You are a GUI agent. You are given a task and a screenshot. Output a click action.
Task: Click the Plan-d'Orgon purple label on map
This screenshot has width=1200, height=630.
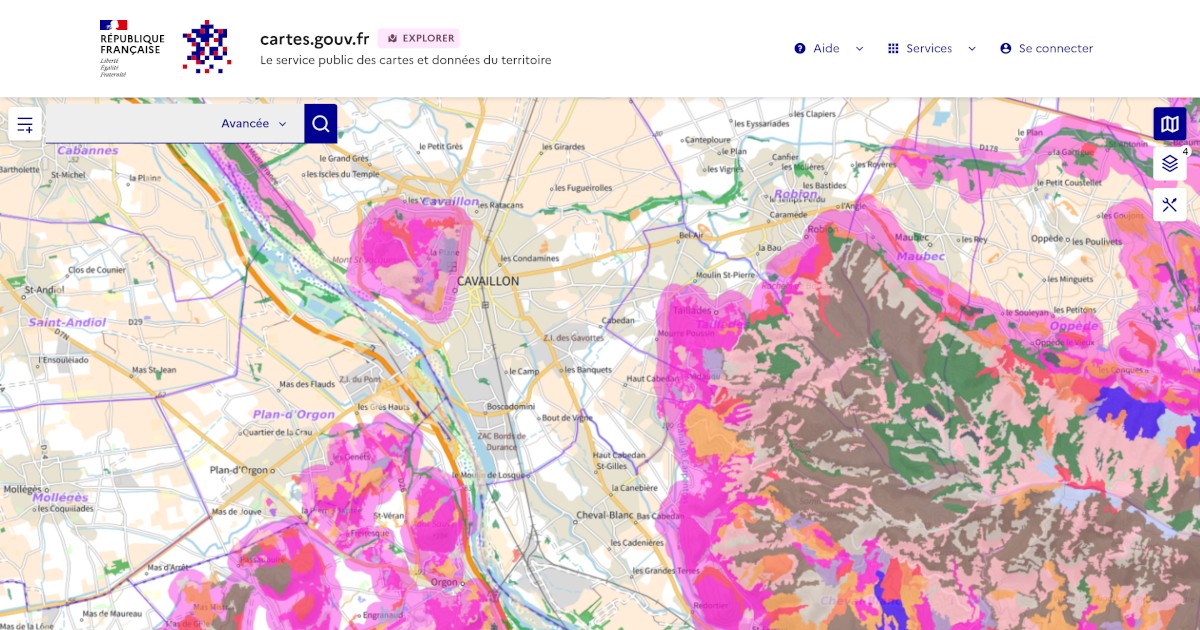point(293,415)
